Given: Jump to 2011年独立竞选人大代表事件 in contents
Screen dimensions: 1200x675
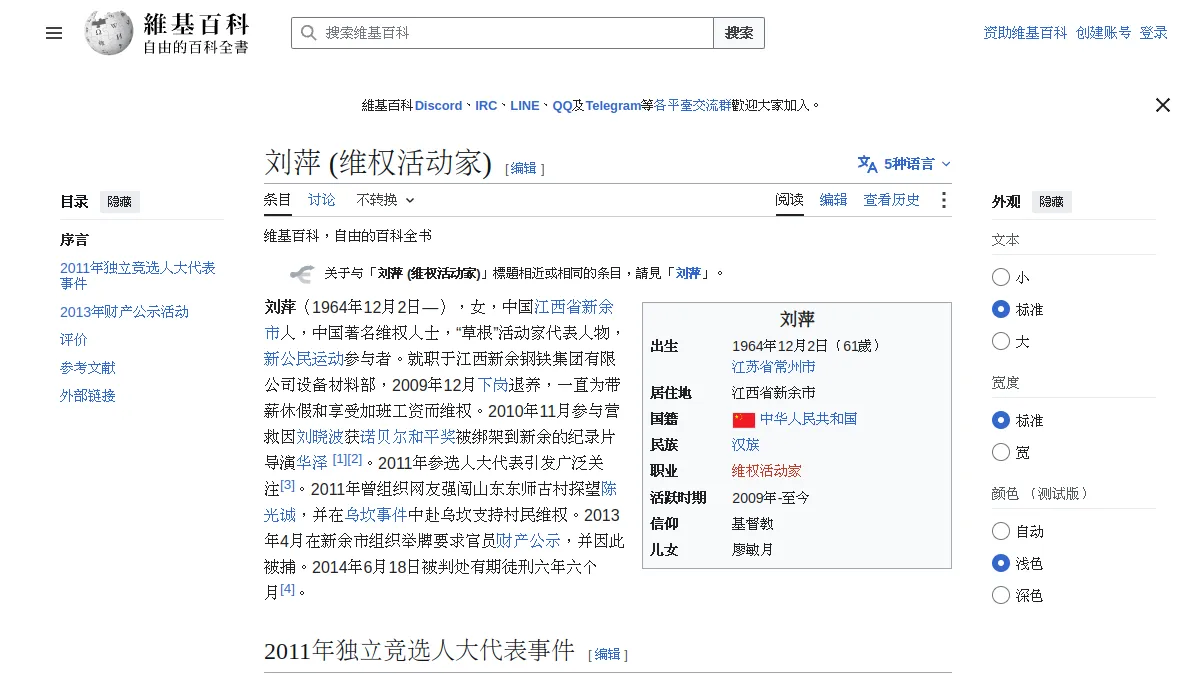Looking at the screenshot, I should tap(138, 276).
